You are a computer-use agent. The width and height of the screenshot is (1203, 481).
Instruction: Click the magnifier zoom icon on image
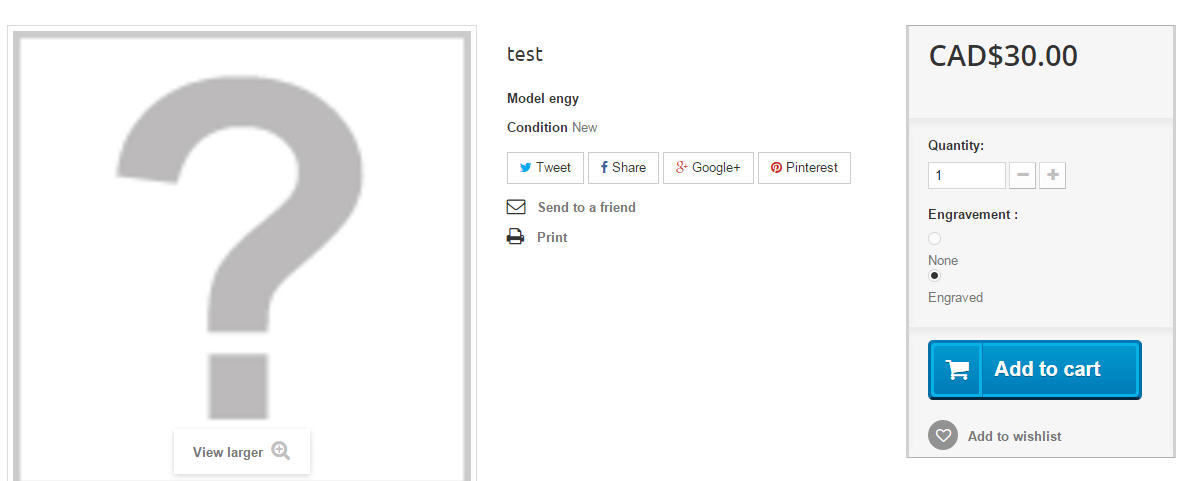click(281, 451)
